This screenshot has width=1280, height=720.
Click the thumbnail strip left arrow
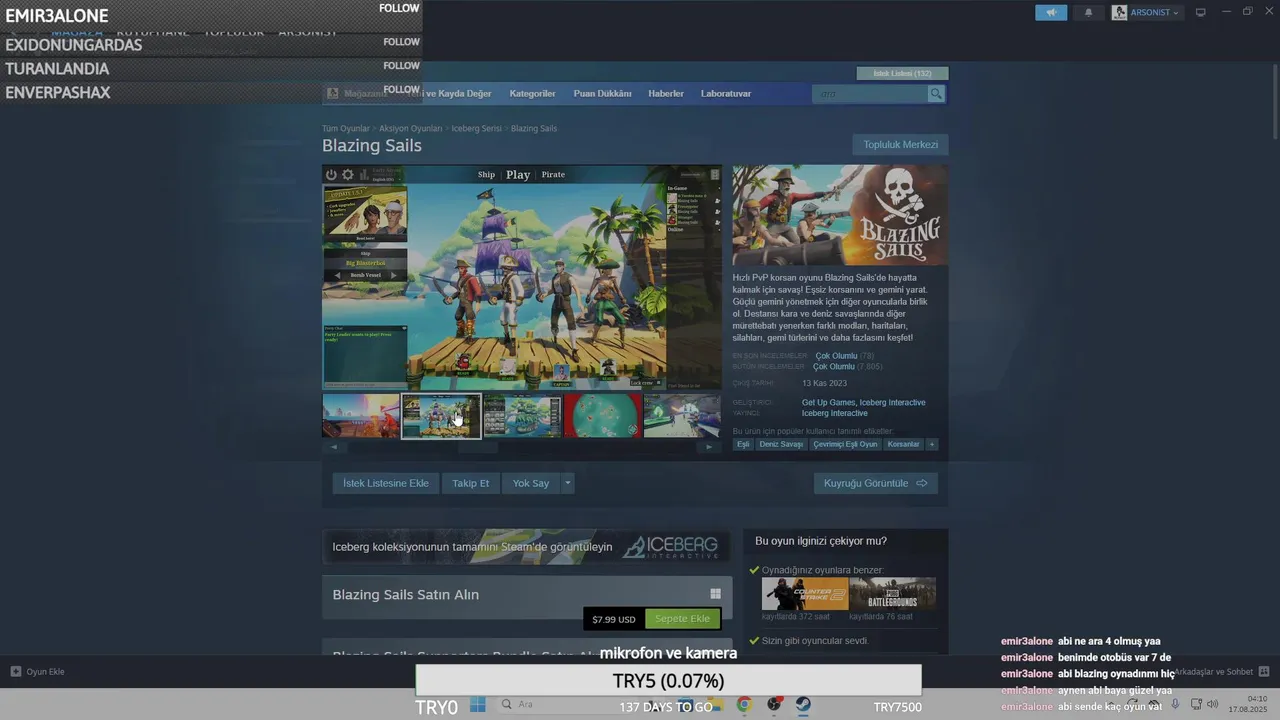(x=333, y=447)
